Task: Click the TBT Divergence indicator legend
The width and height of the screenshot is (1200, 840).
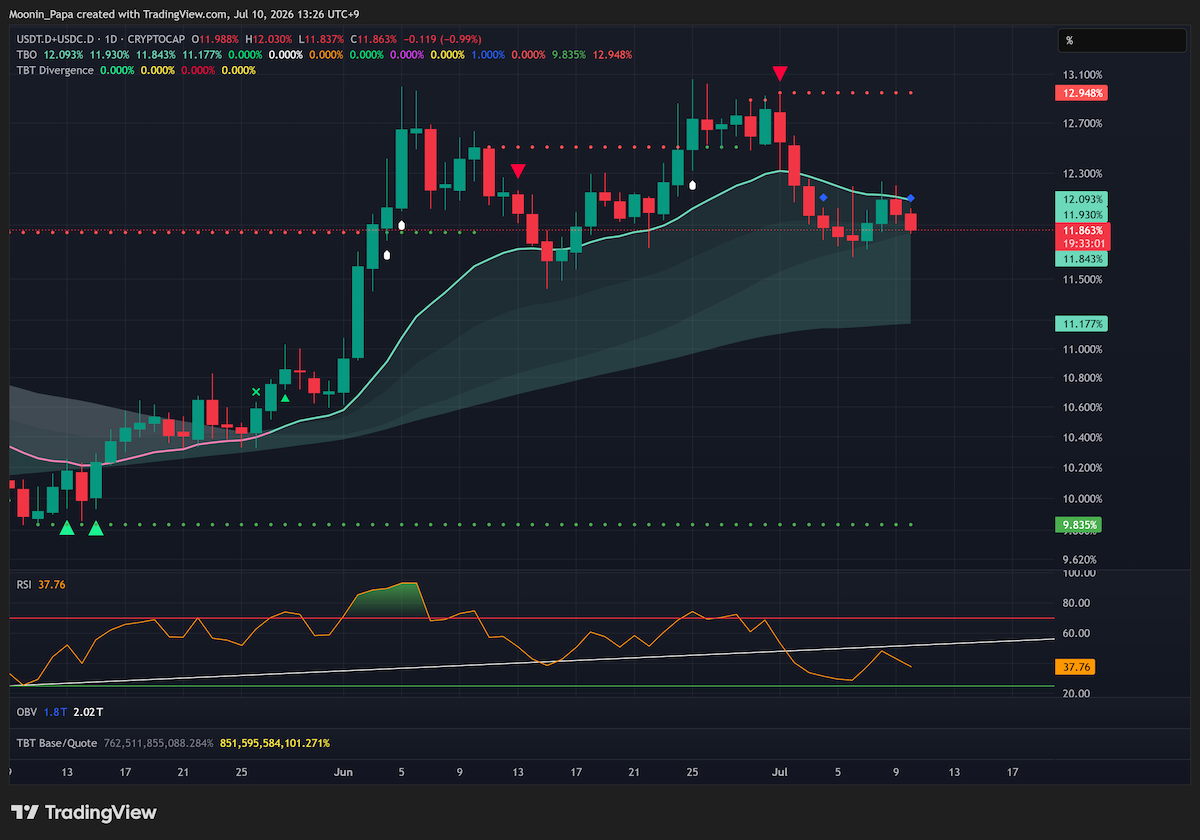Action: [55, 70]
